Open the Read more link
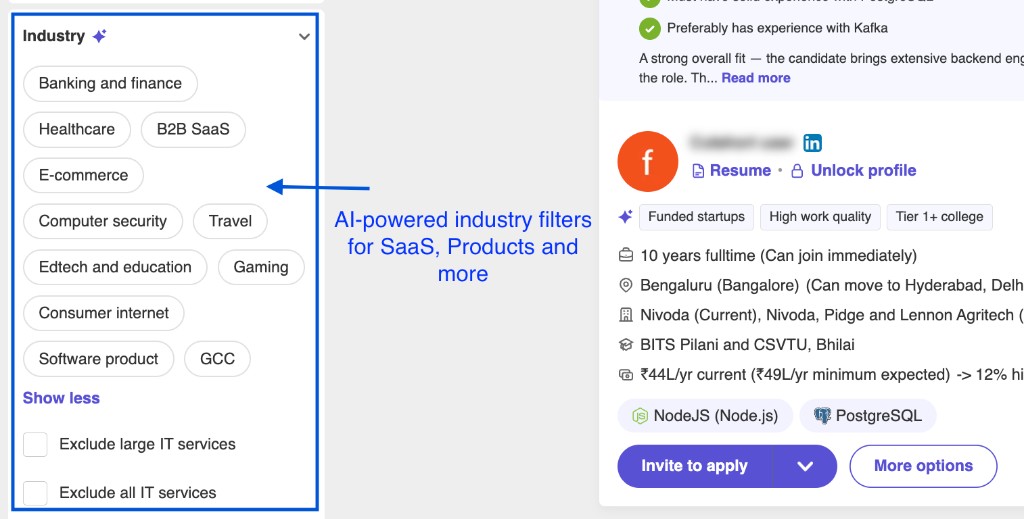This screenshot has width=1024, height=519. (x=756, y=78)
